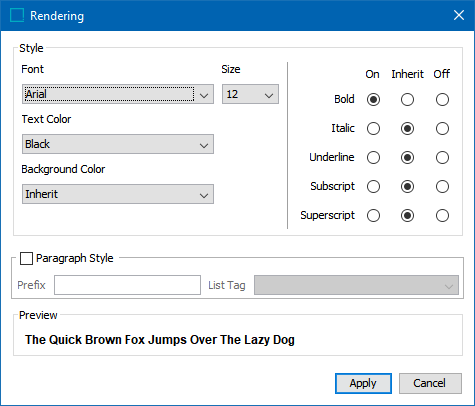Click the Apply button
The image size is (475, 406).
coord(363,383)
